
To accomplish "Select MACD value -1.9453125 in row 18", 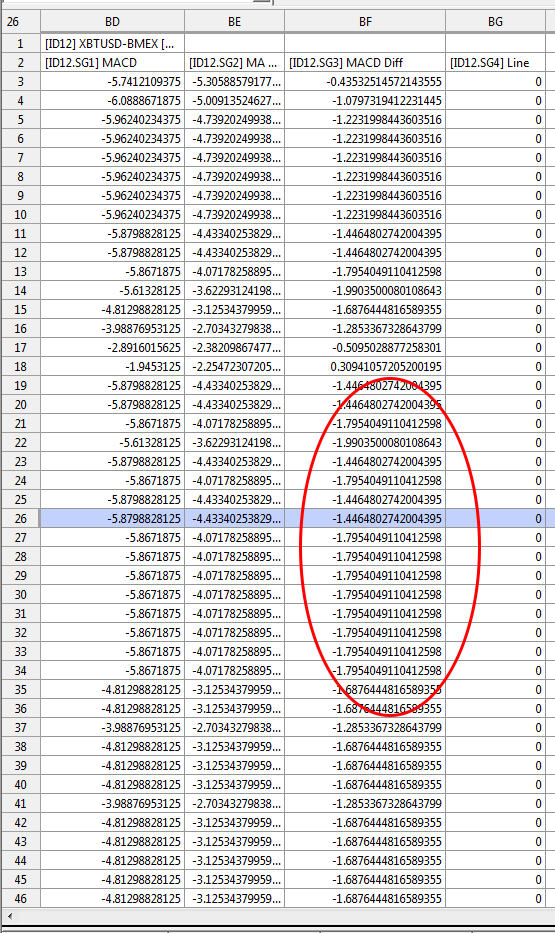I will (x=112, y=367).
